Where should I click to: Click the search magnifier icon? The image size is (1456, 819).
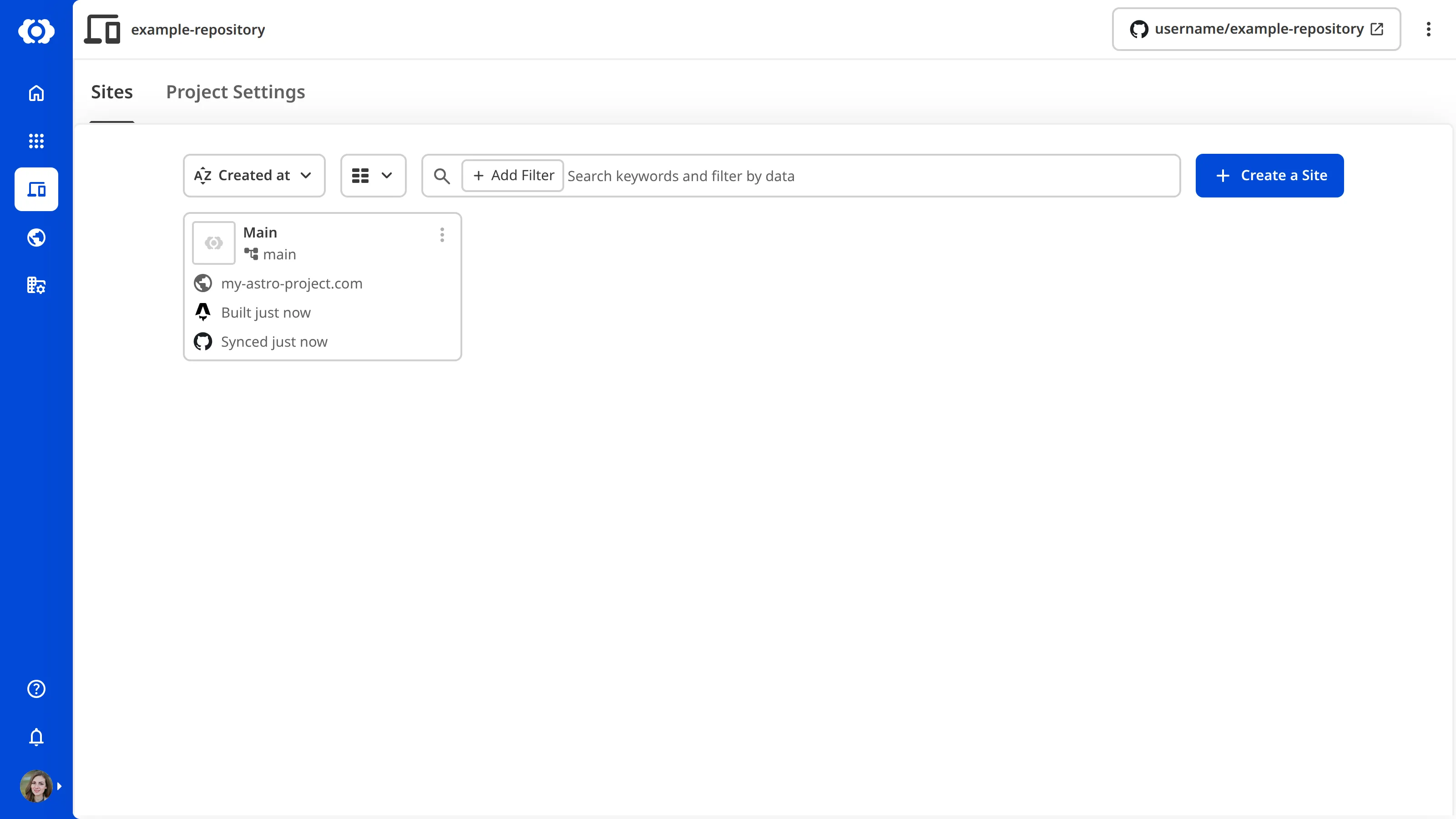pos(442,177)
